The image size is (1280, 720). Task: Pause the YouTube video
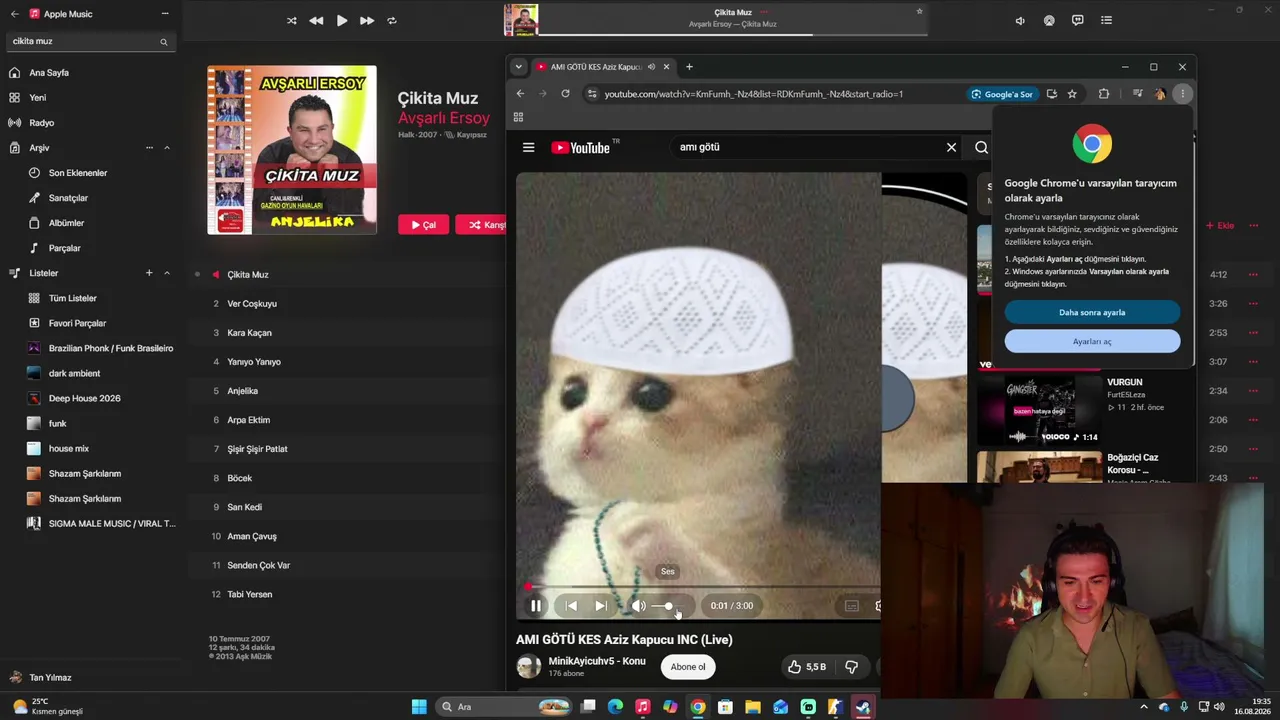[536, 605]
